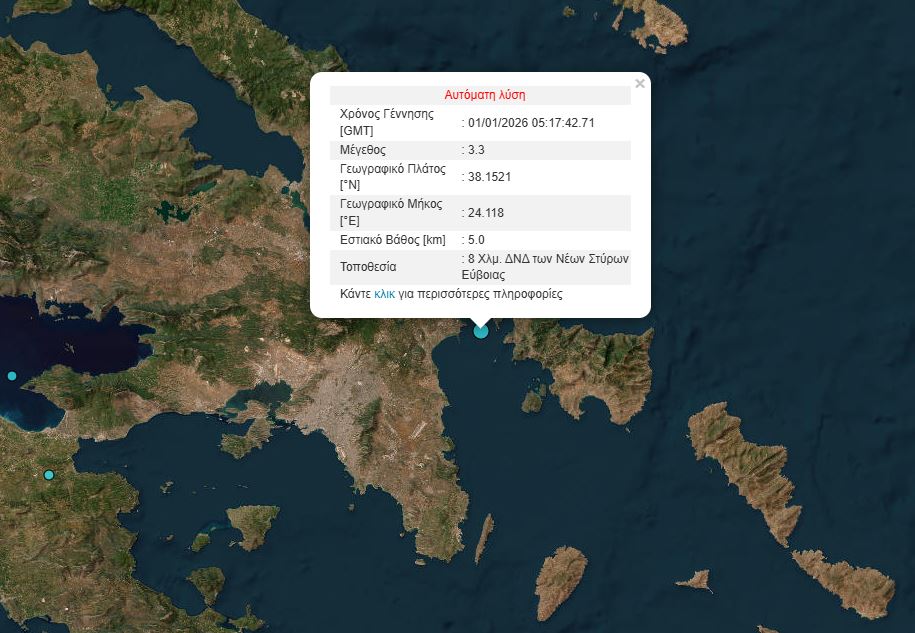Click the red 'Αυτόματη λύση' header
This screenshot has height=633, width=915.
tap(485, 95)
